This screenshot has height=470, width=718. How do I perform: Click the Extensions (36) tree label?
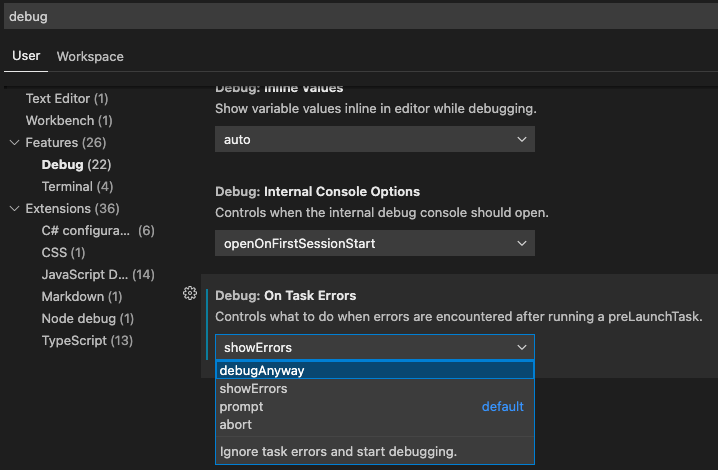[x=72, y=208]
